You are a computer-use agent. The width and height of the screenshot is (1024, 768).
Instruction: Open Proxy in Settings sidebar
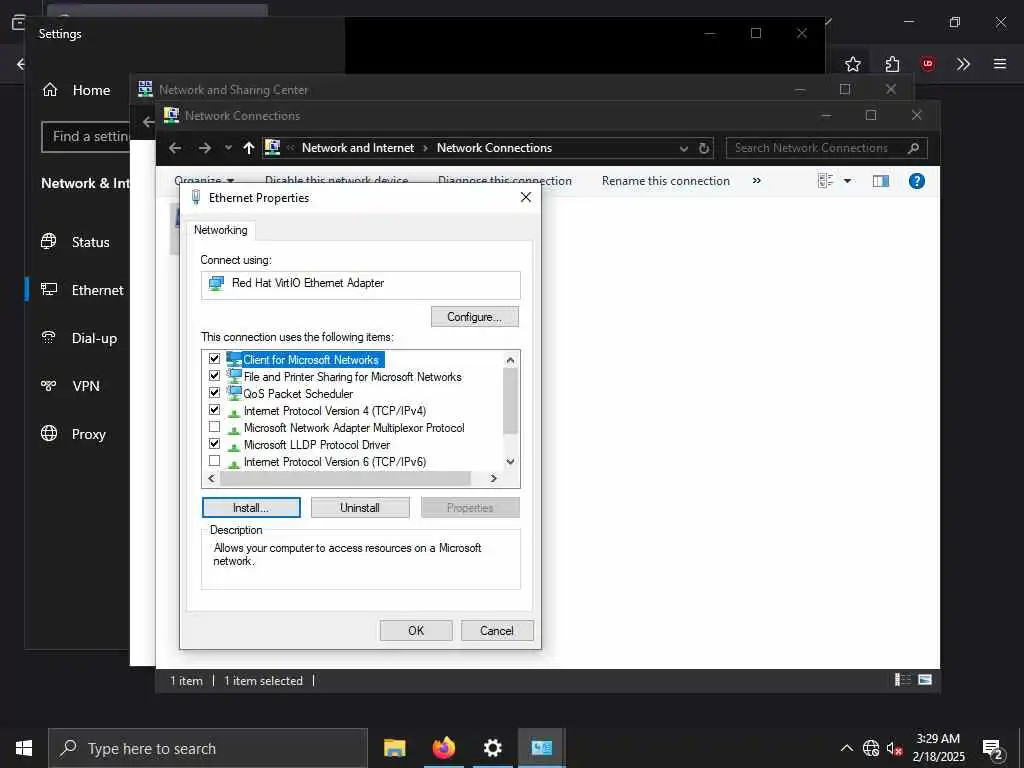(74, 434)
